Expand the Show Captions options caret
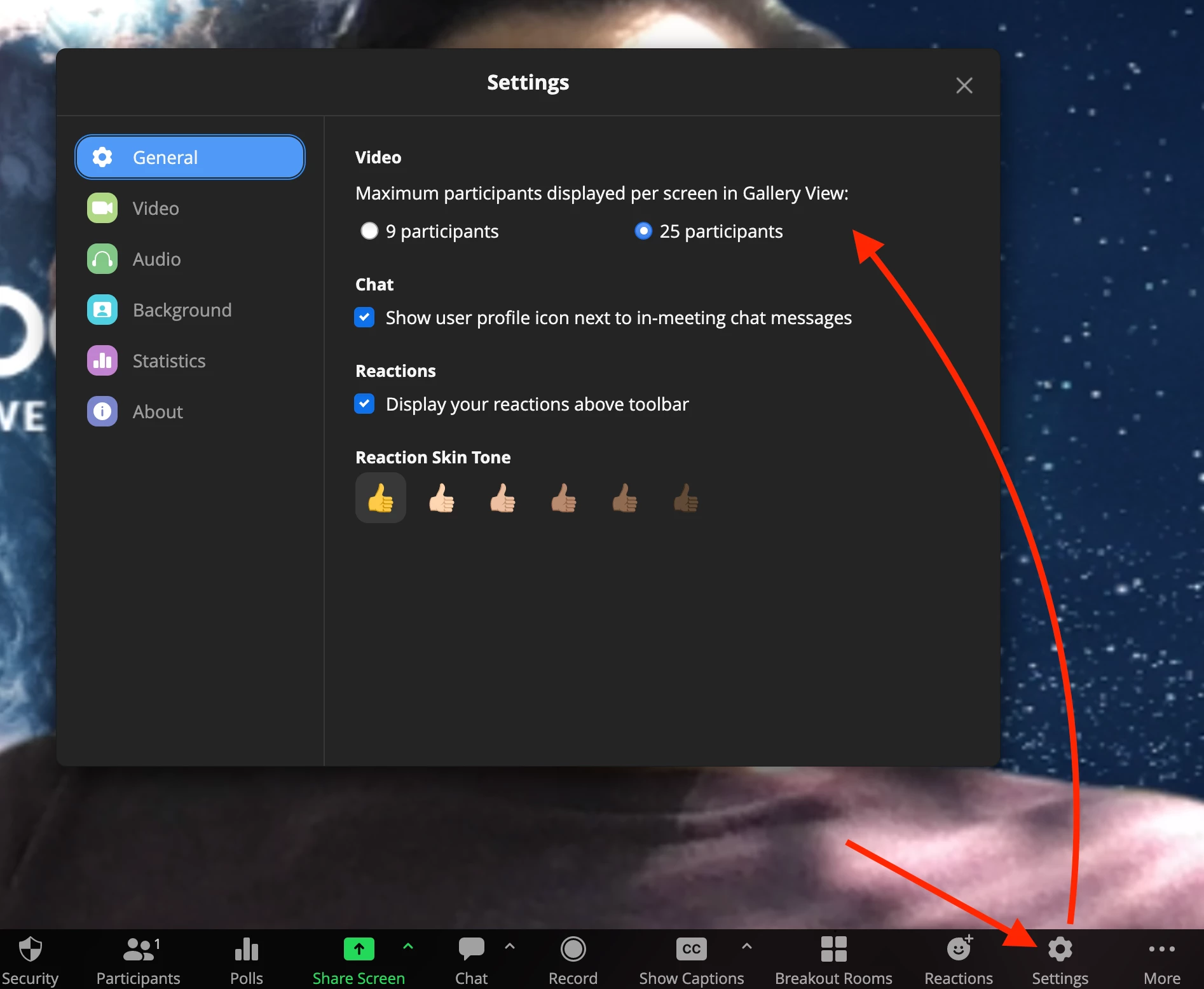 point(747,946)
